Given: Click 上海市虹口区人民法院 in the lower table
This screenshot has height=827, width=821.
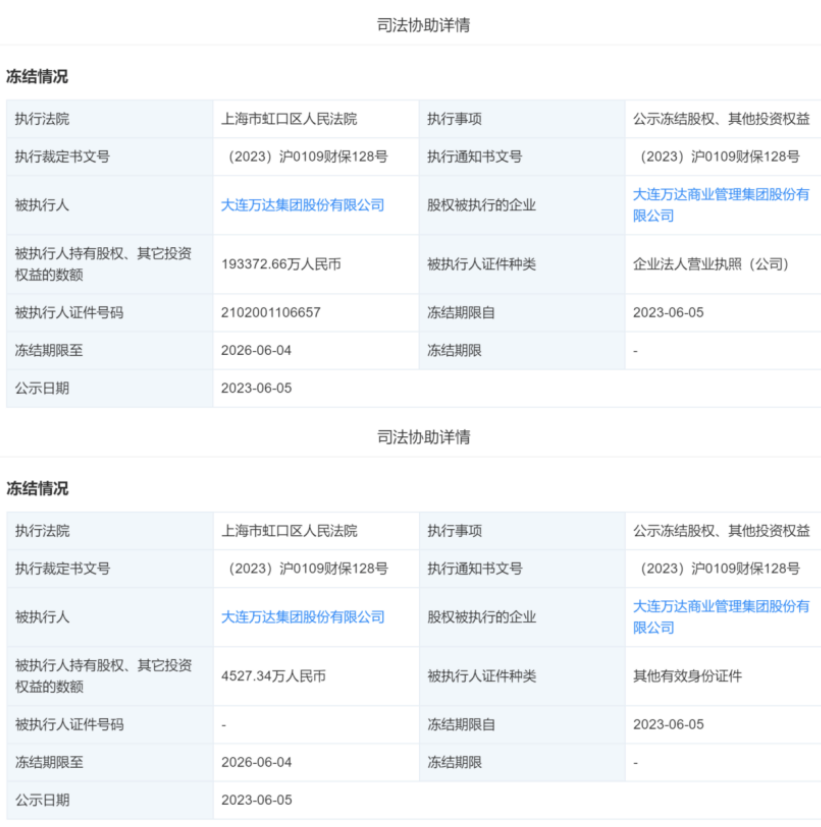Looking at the screenshot, I should (289, 531).
